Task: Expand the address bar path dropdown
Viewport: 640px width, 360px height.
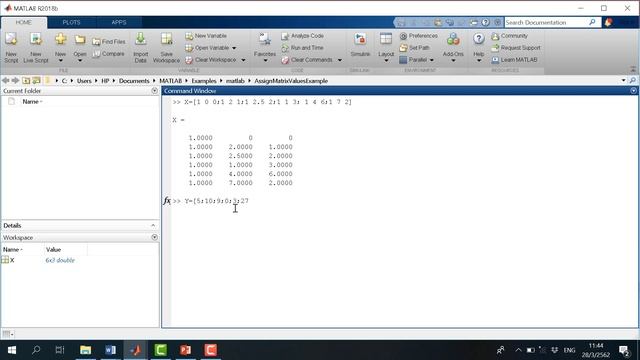Action: [x=623, y=80]
